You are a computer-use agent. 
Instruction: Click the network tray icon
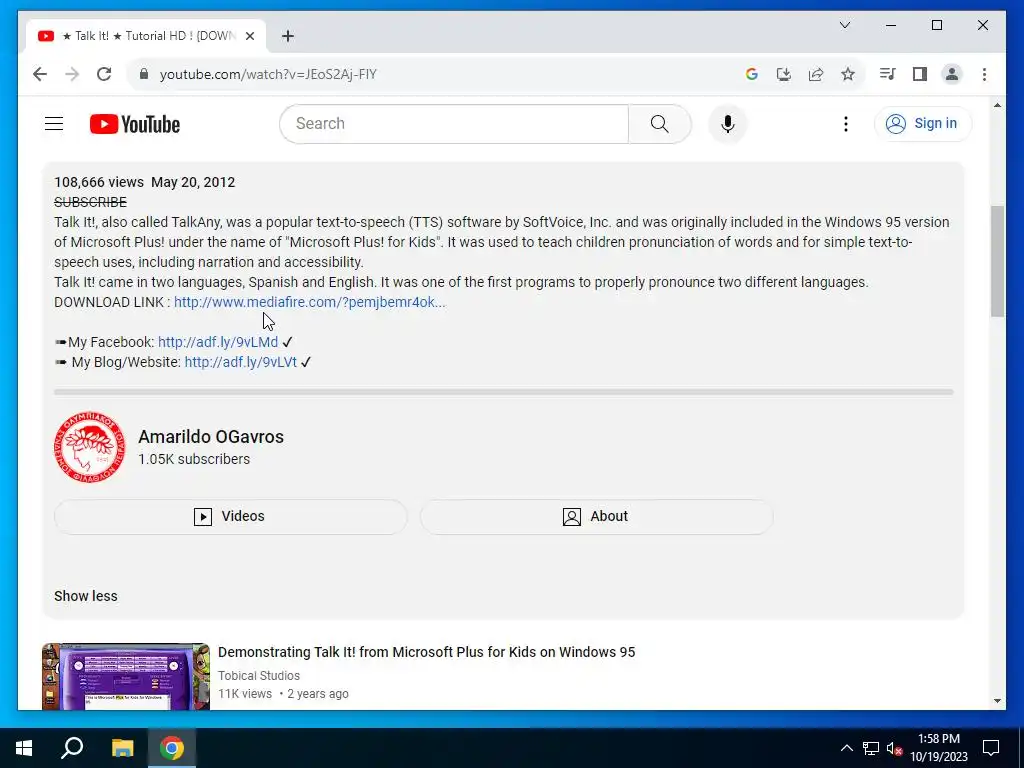[x=871, y=748]
